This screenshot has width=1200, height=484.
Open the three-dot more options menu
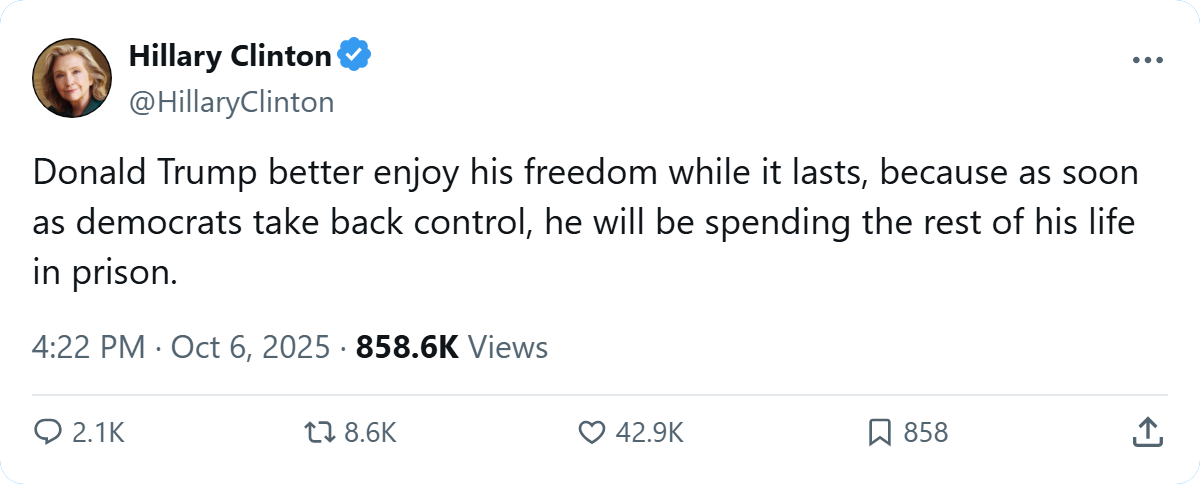tap(1148, 61)
